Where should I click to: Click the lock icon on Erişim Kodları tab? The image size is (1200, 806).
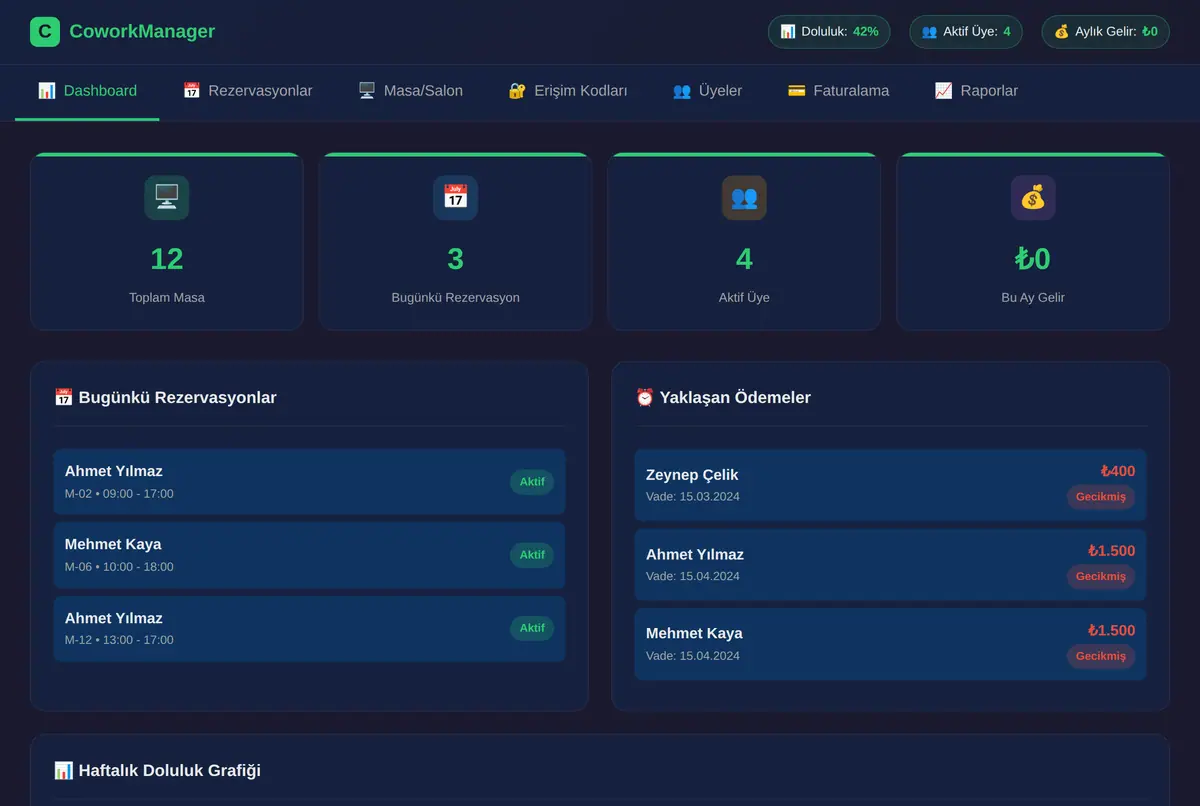(517, 91)
